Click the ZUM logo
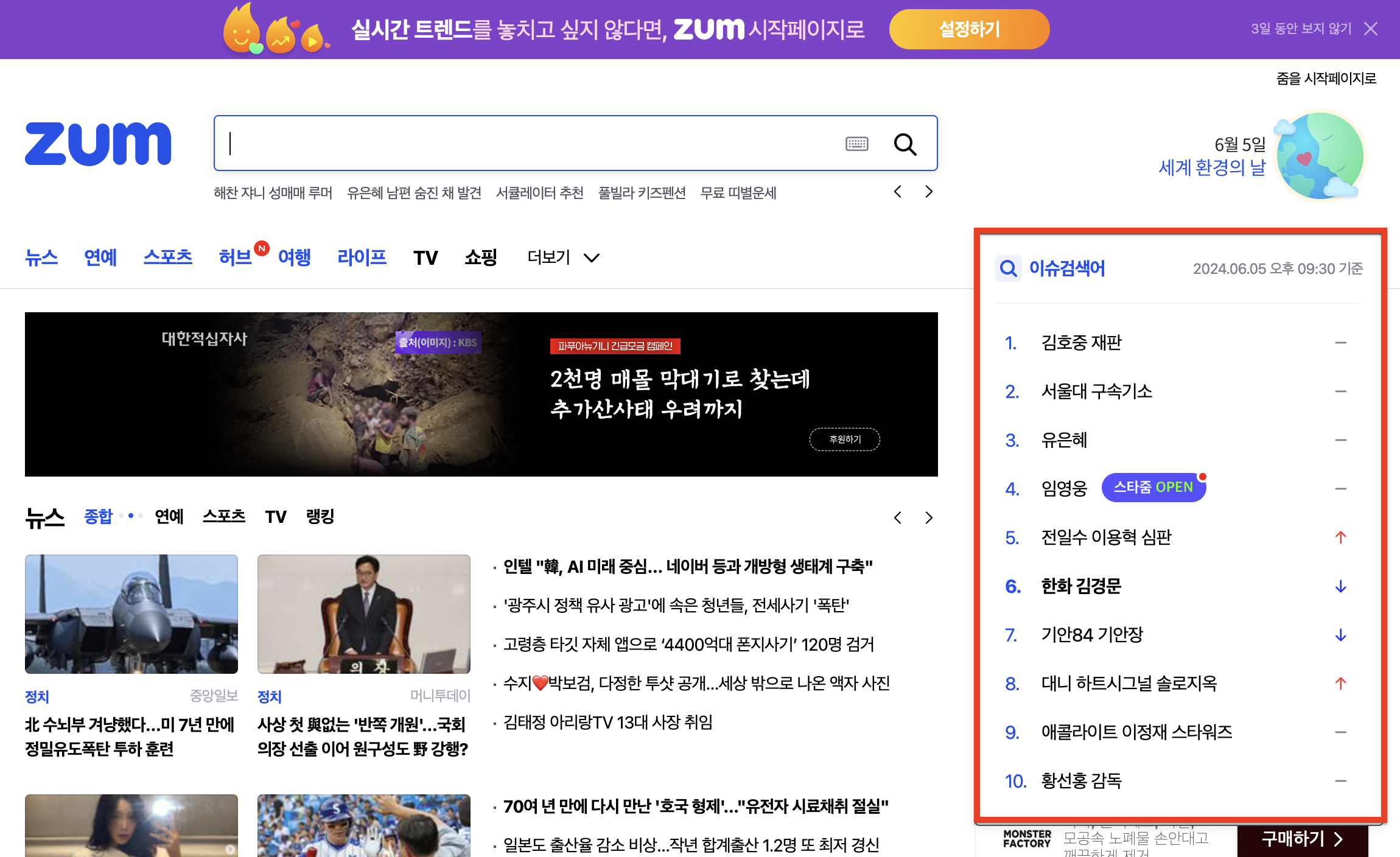 (98, 144)
